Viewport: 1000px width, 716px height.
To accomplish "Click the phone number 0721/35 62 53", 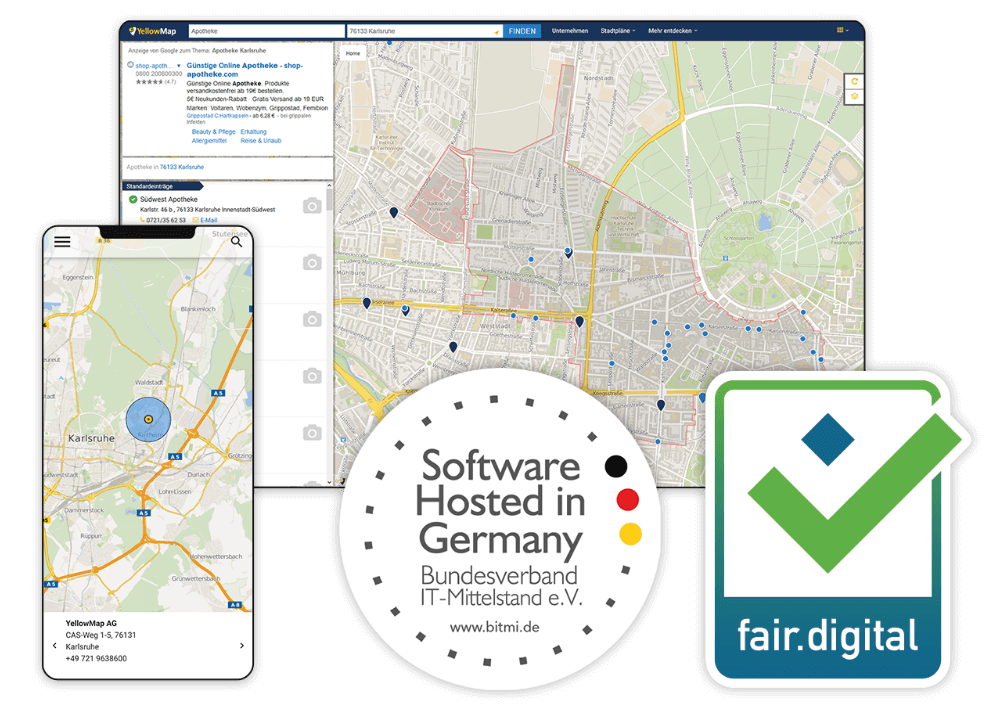I will point(166,220).
